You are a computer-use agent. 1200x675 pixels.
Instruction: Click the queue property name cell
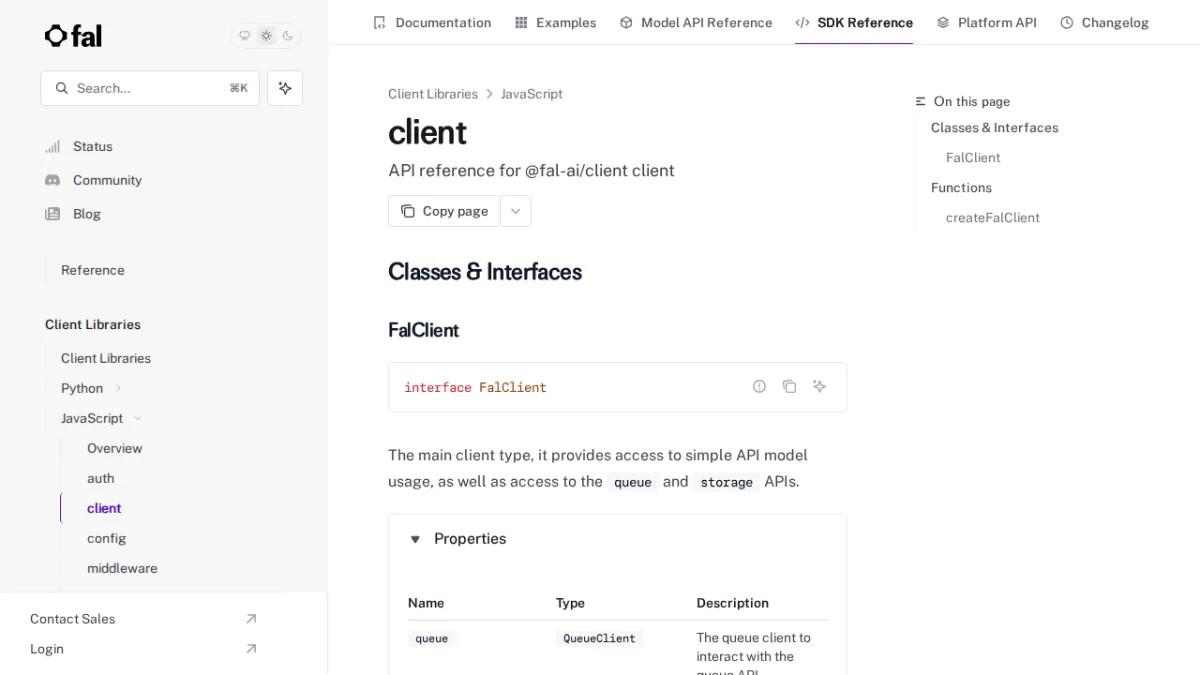point(432,638)
